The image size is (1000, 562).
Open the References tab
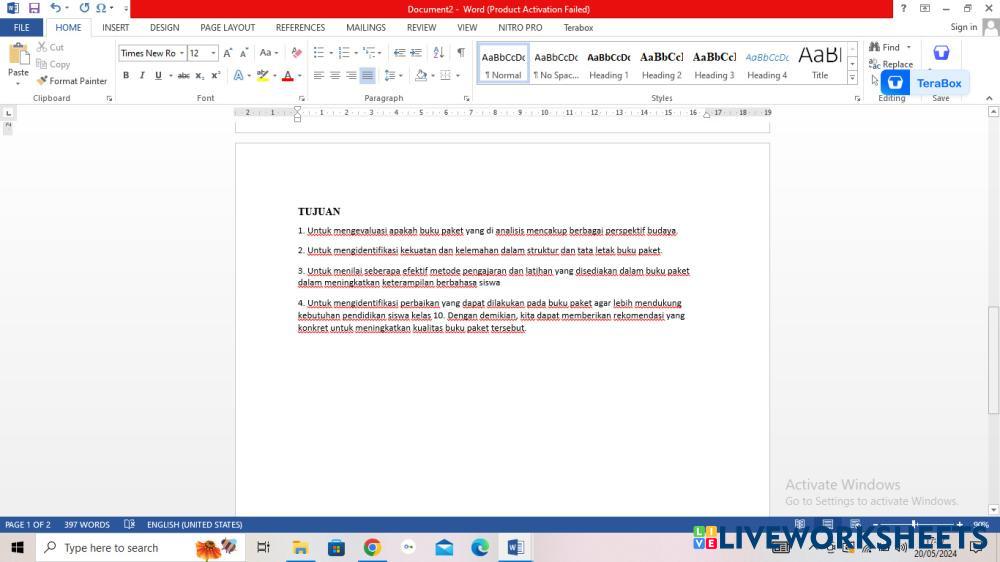coord(300,28)
